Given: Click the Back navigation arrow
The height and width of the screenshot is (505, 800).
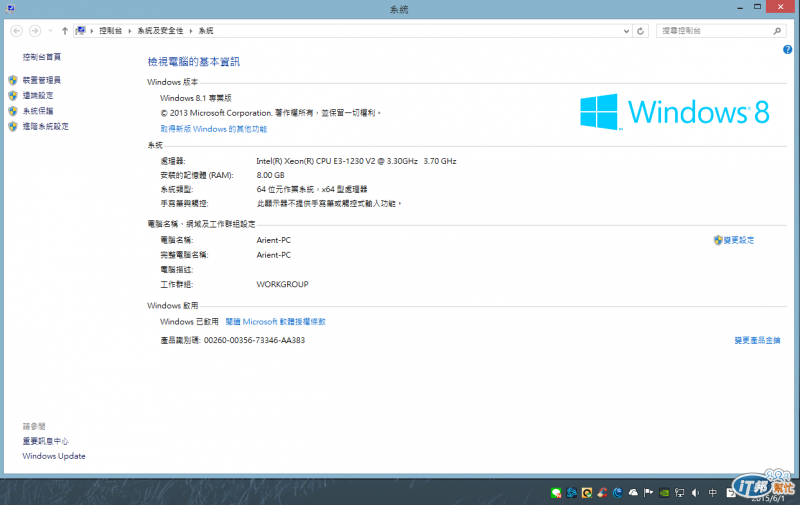Looking at the screenshot, I should tap(16, 31).
